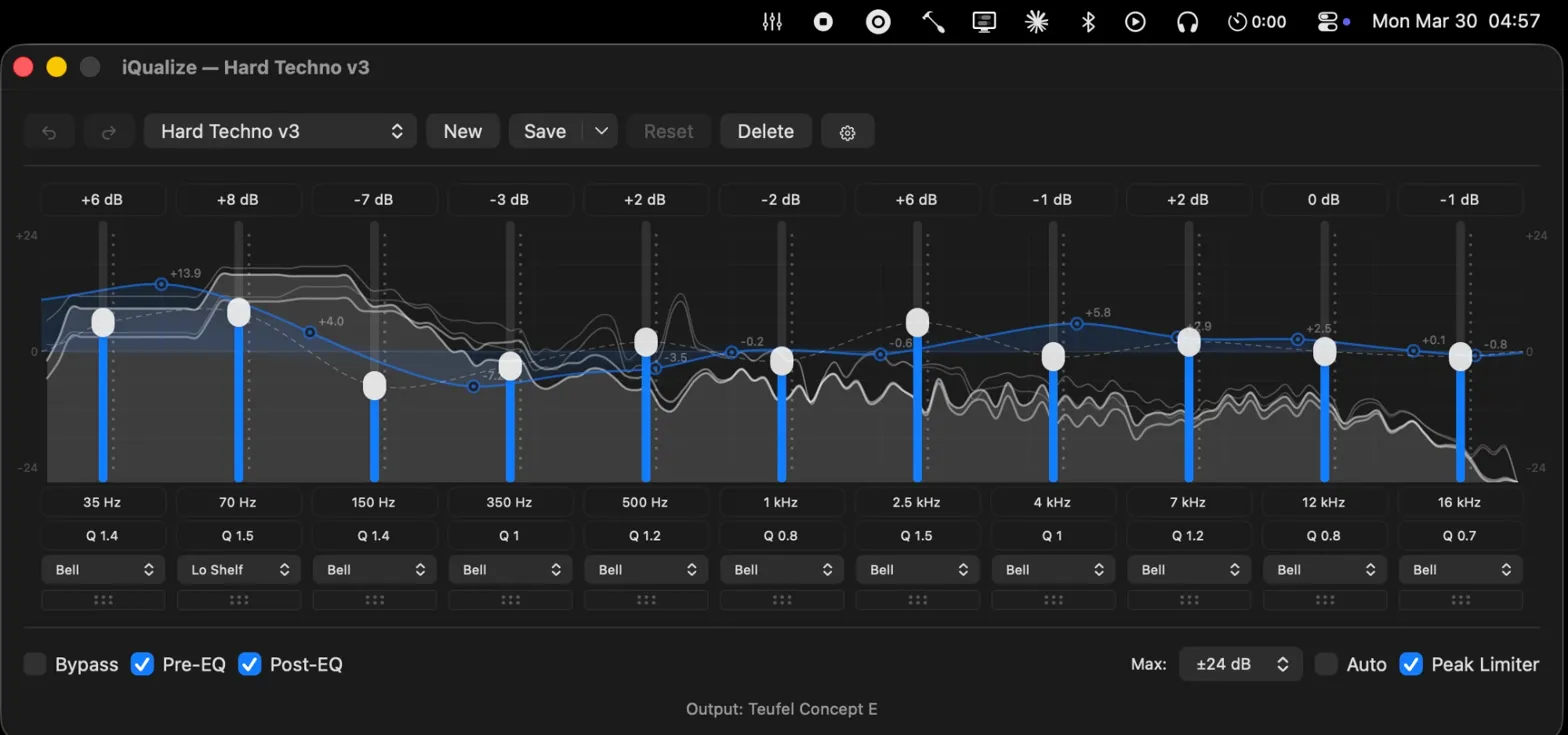Open Control Center in the menu bar

tap(1328, 21)
